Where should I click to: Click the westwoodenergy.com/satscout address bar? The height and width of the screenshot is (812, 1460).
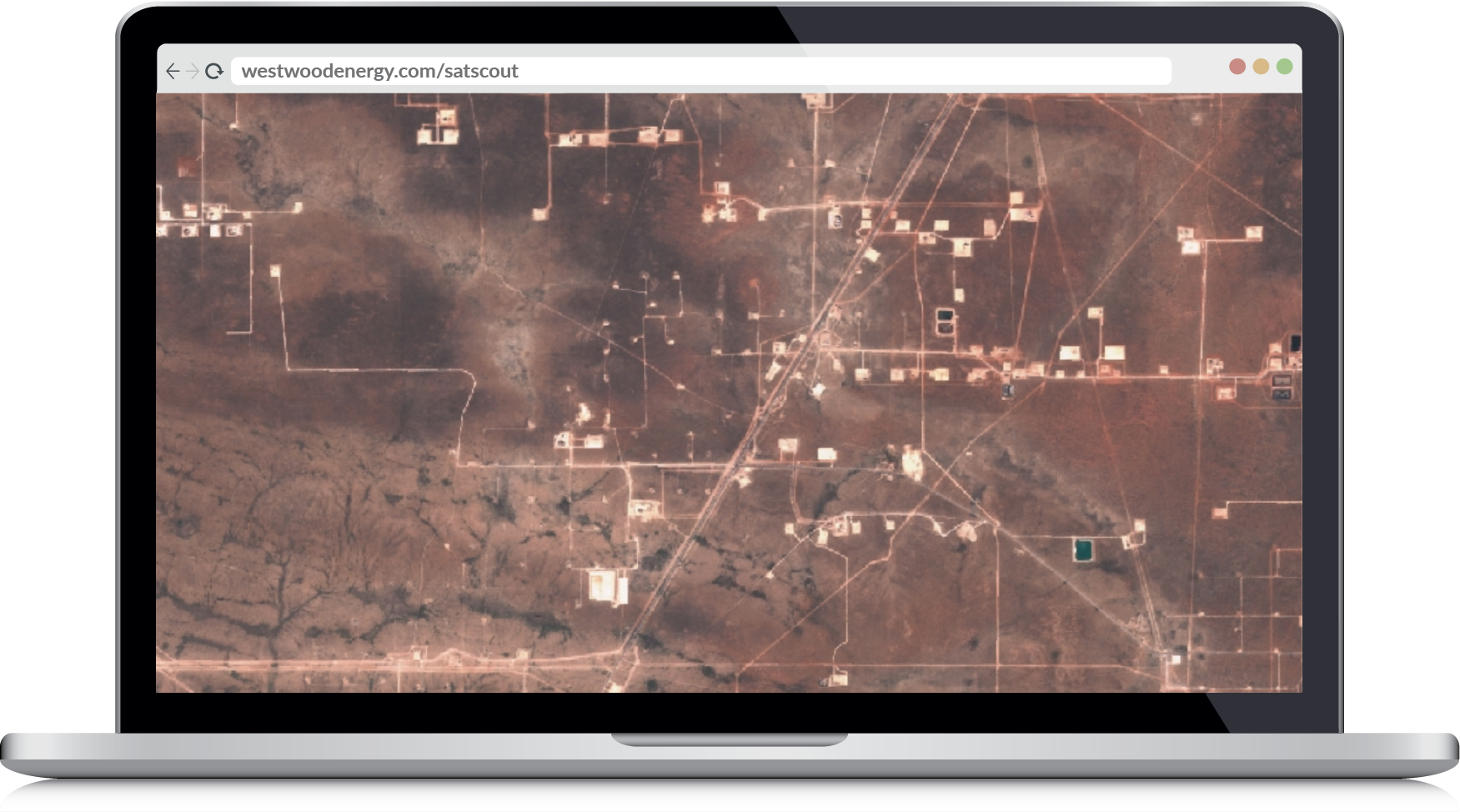point(700,71)
